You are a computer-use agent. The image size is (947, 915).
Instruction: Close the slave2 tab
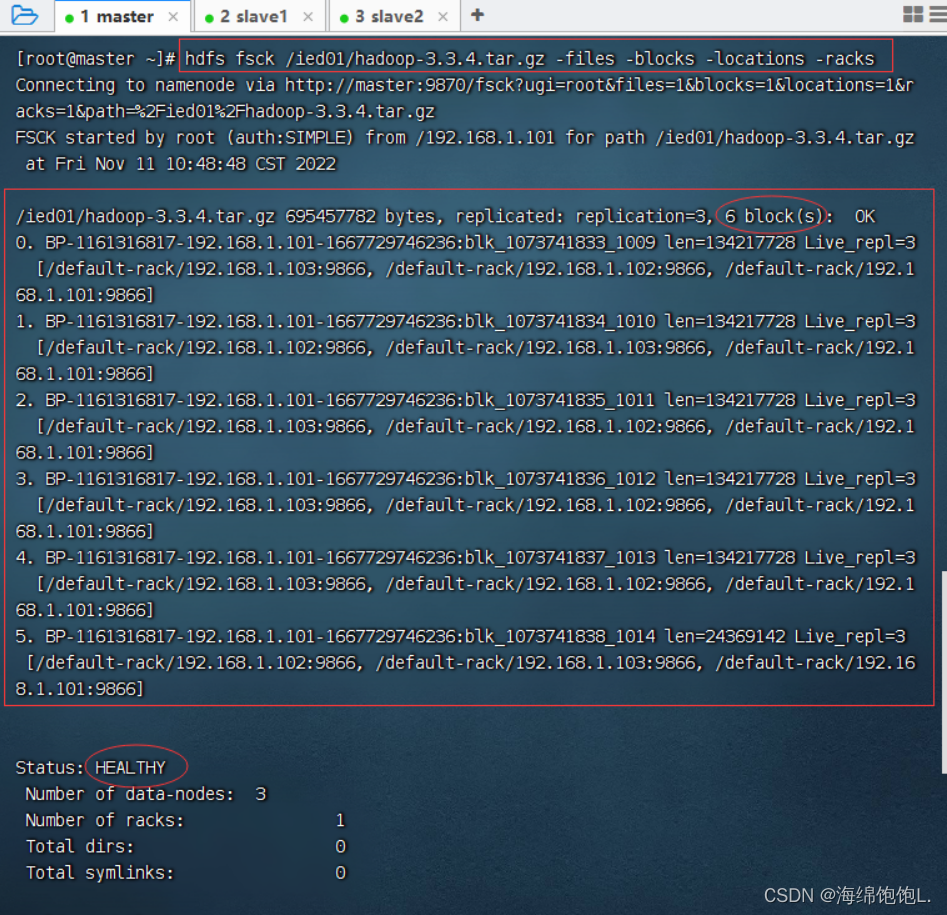click(442, 16)
